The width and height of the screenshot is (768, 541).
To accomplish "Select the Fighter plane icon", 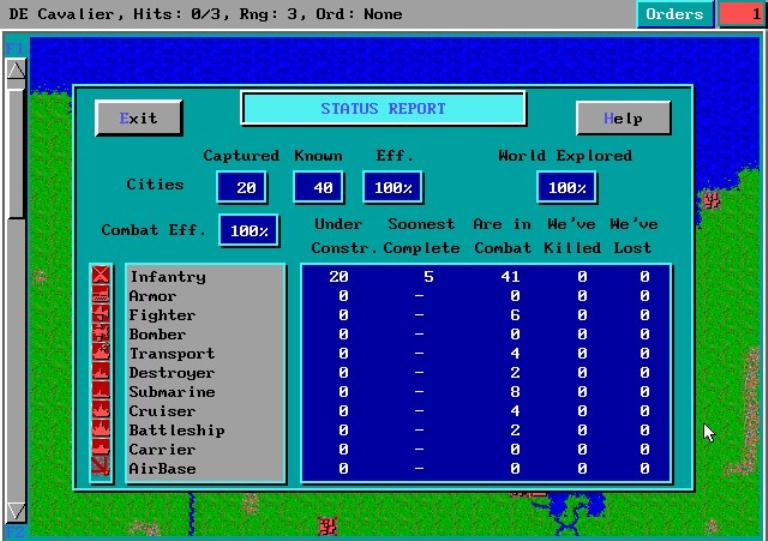I will coord(101,315).
